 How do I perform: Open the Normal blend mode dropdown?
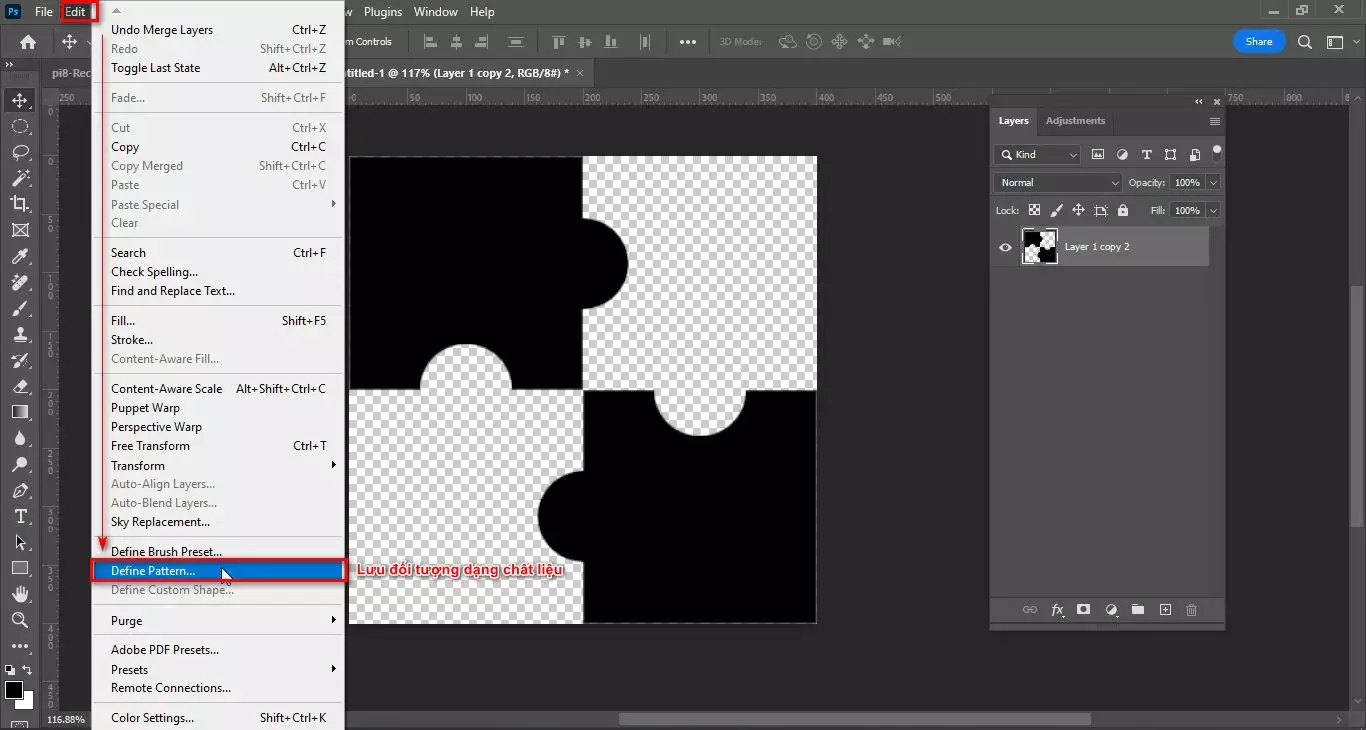(1056, 182)
